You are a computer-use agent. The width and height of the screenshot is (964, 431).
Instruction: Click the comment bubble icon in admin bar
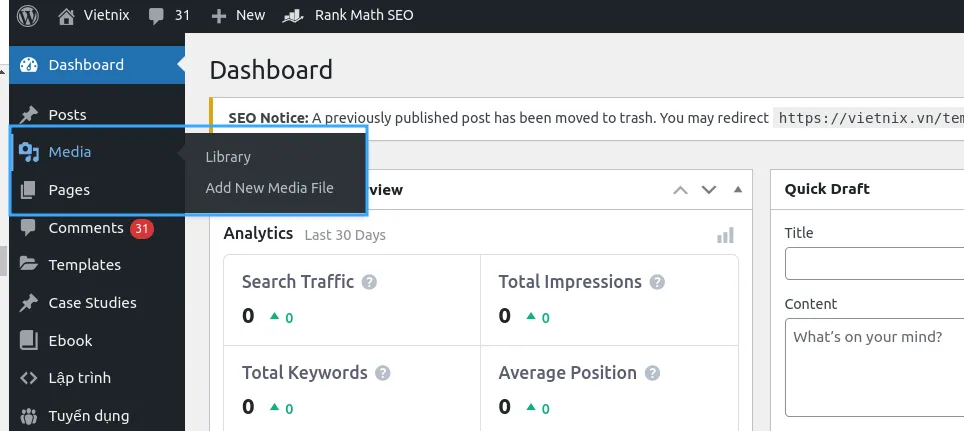click(x=156, y=16)
